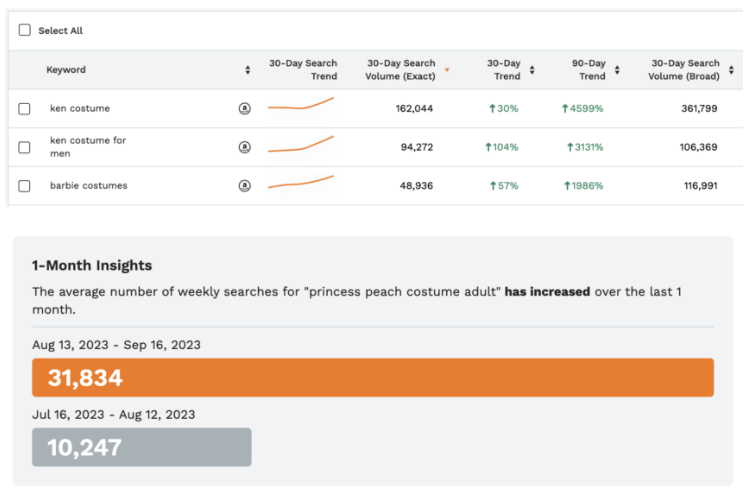This screenshot has height=502, width=751.
Task: Tick the checkbox for ken costume
Action: tap(25, 108)
